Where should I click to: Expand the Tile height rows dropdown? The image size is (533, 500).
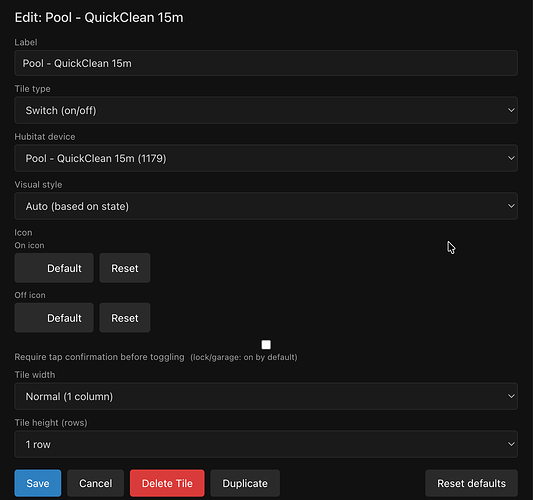266,444
